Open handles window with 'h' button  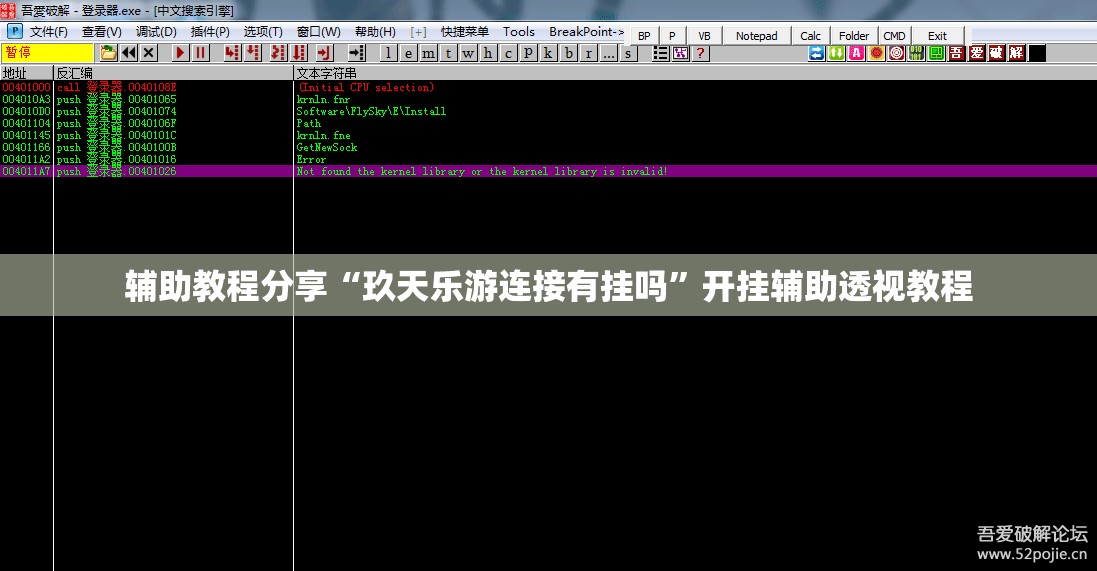pyautogui.click(x=488, y=53)
